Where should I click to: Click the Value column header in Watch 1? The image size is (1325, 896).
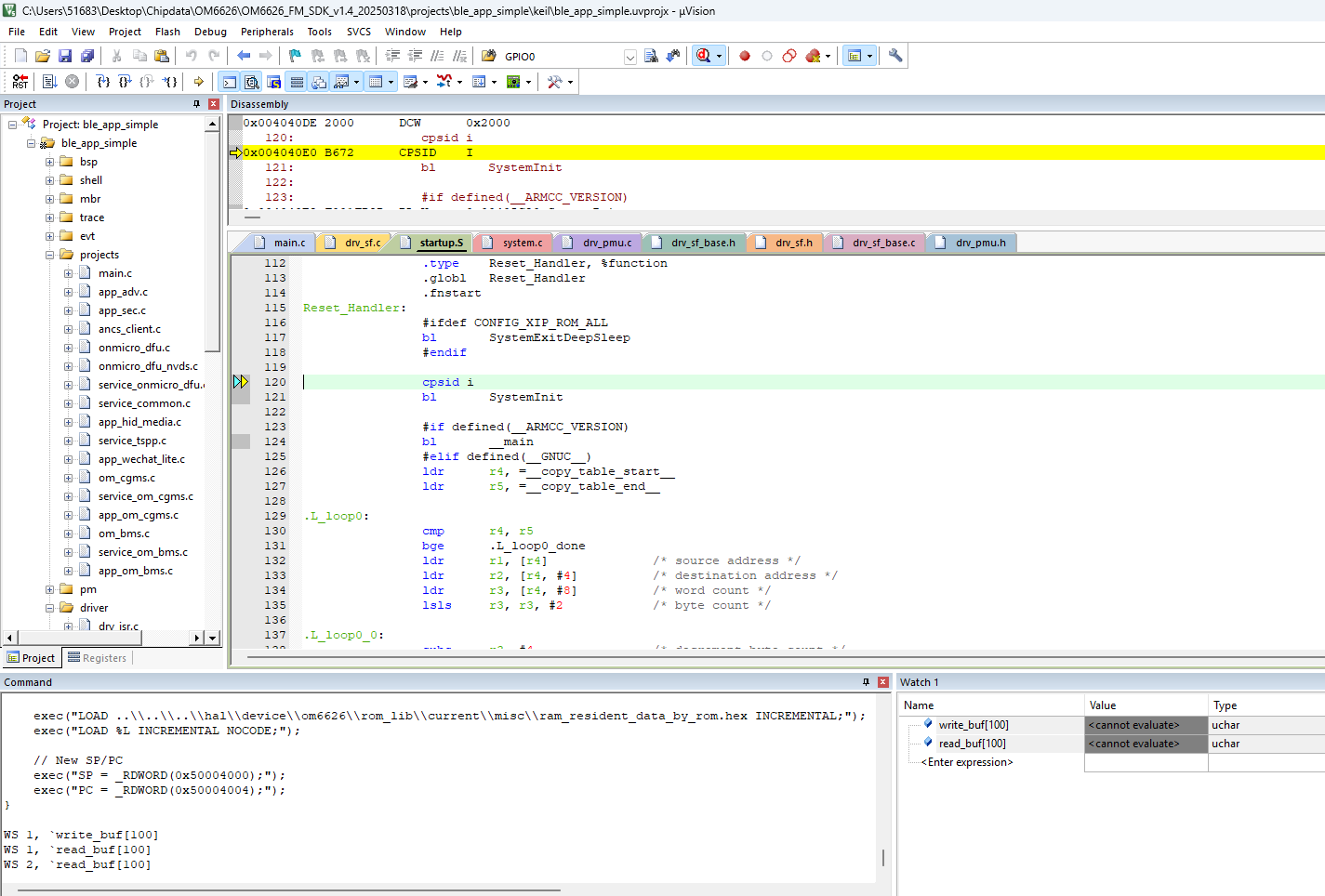click(x=1146, y=705)
